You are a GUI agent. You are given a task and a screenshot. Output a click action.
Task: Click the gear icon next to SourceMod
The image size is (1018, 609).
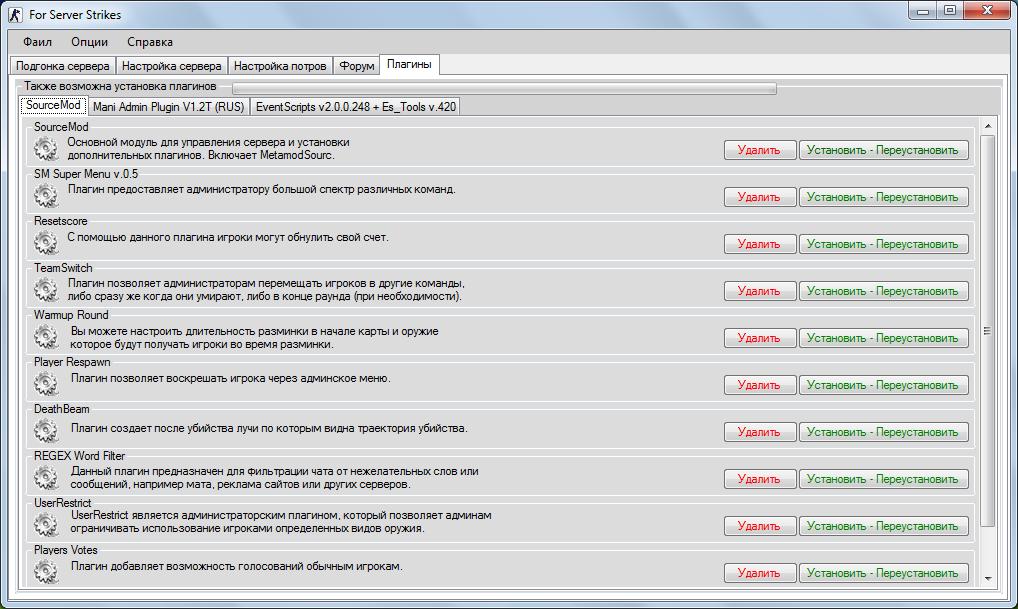(x=46, y=149)
